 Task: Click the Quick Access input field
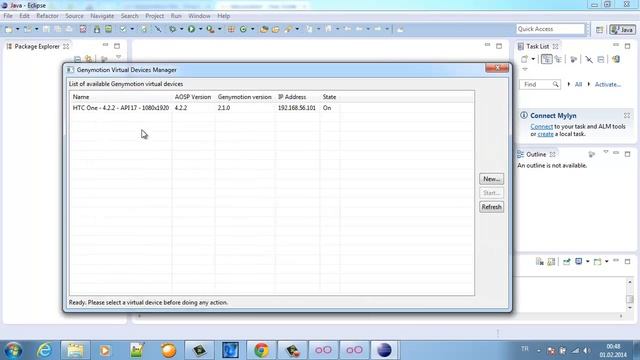click(x=551, y=29)
